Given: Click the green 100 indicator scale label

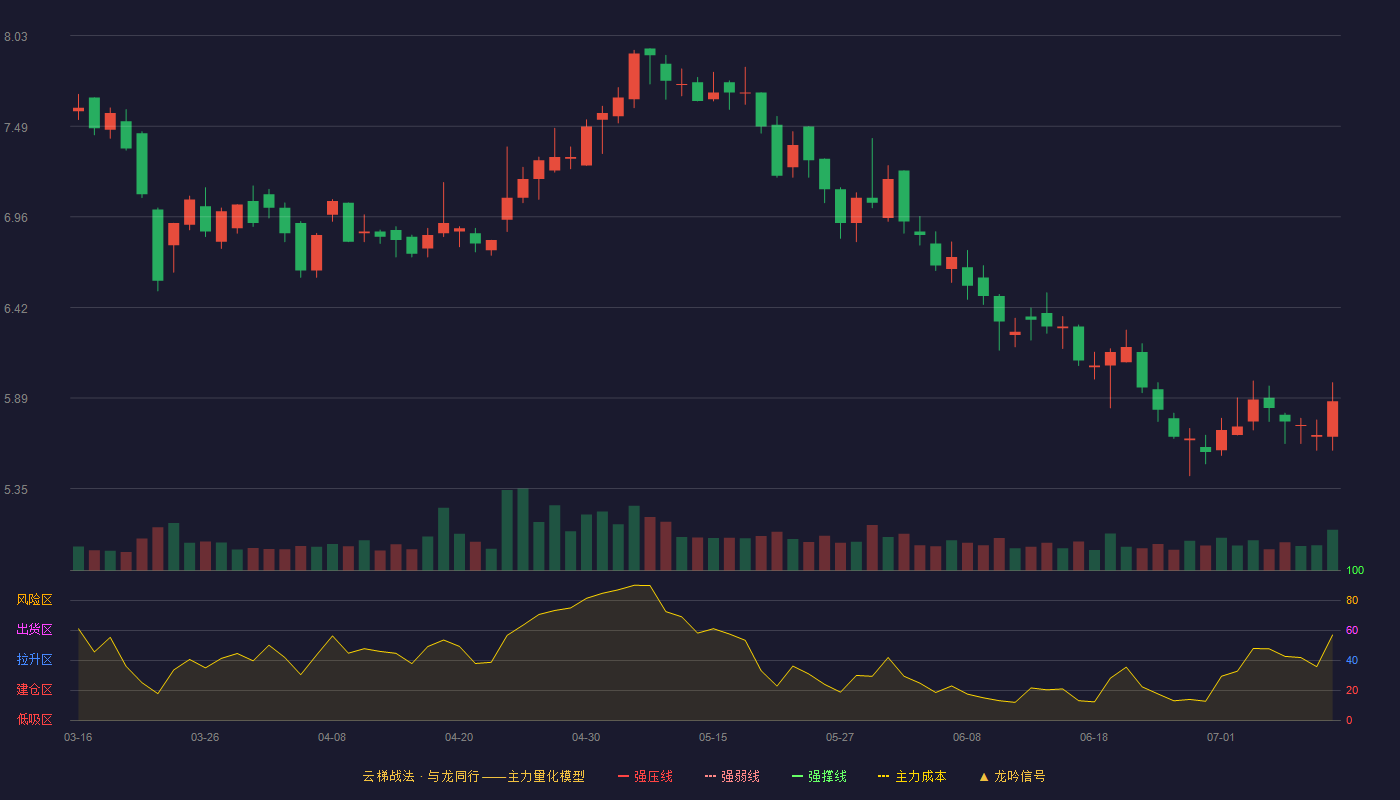Looking at the screenshot, I should click(x=1355, y=571).
